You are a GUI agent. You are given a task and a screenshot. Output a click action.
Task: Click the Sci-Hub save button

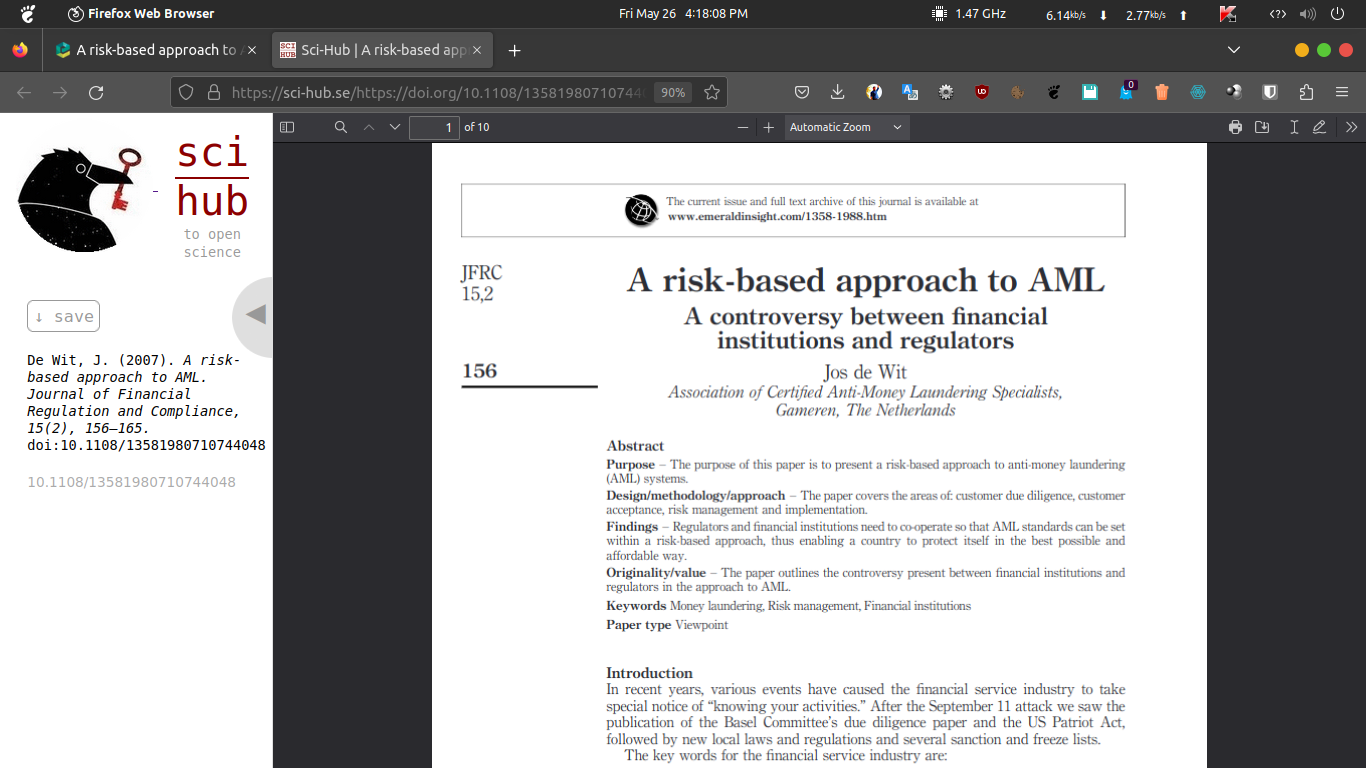63,316
